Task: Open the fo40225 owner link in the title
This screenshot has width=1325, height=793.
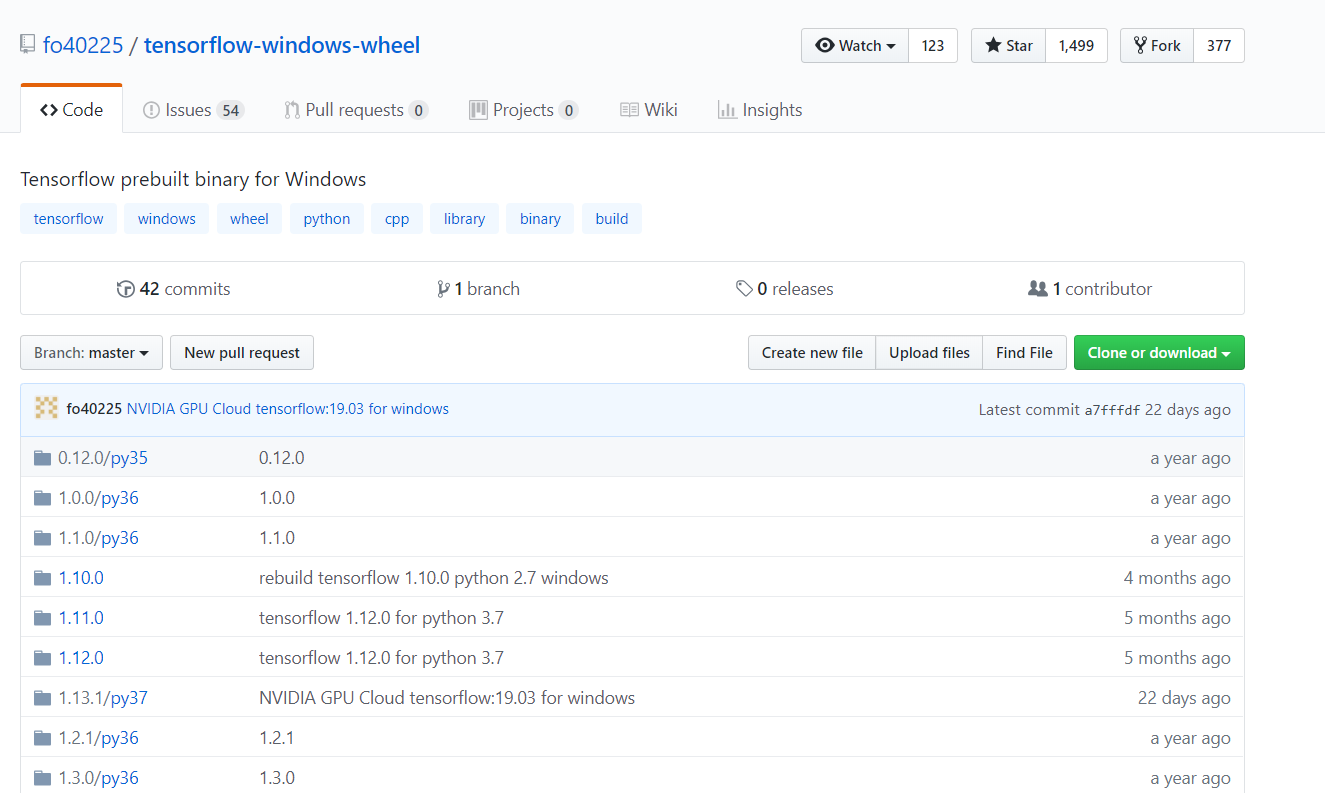Action: [x=83, y=45]
